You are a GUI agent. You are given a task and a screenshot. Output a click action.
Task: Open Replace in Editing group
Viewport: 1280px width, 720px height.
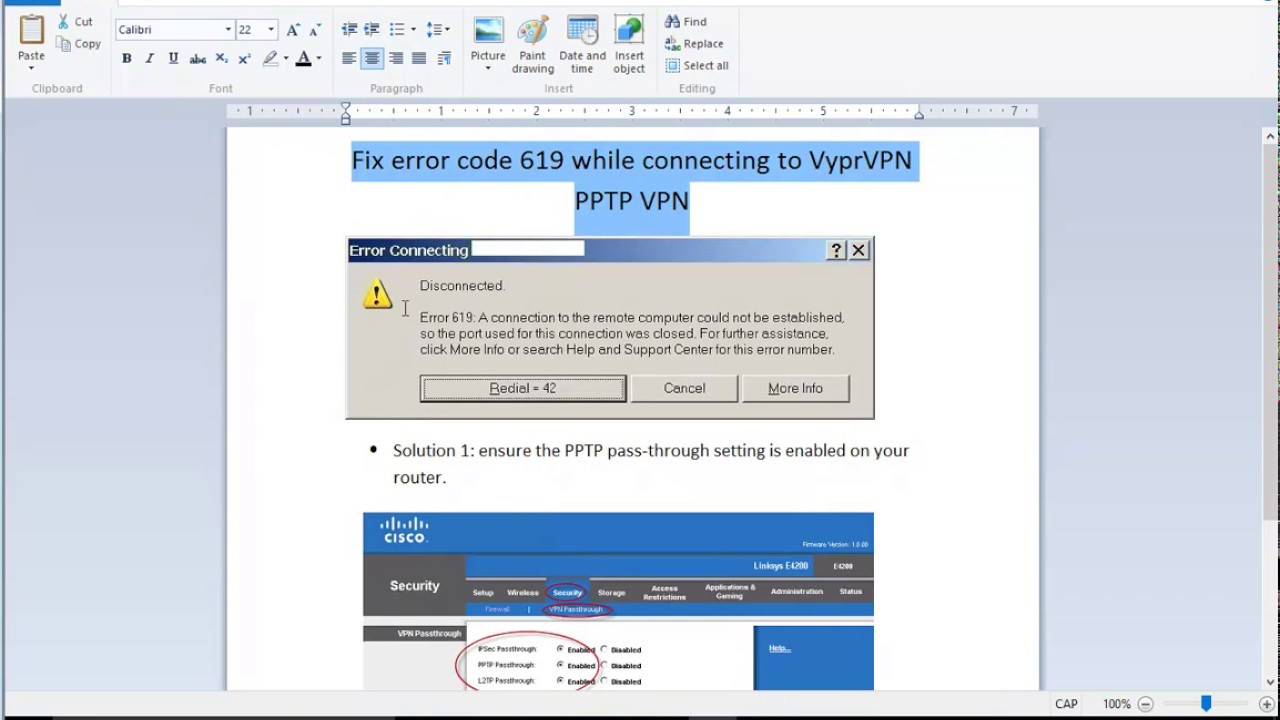[694, 43]
